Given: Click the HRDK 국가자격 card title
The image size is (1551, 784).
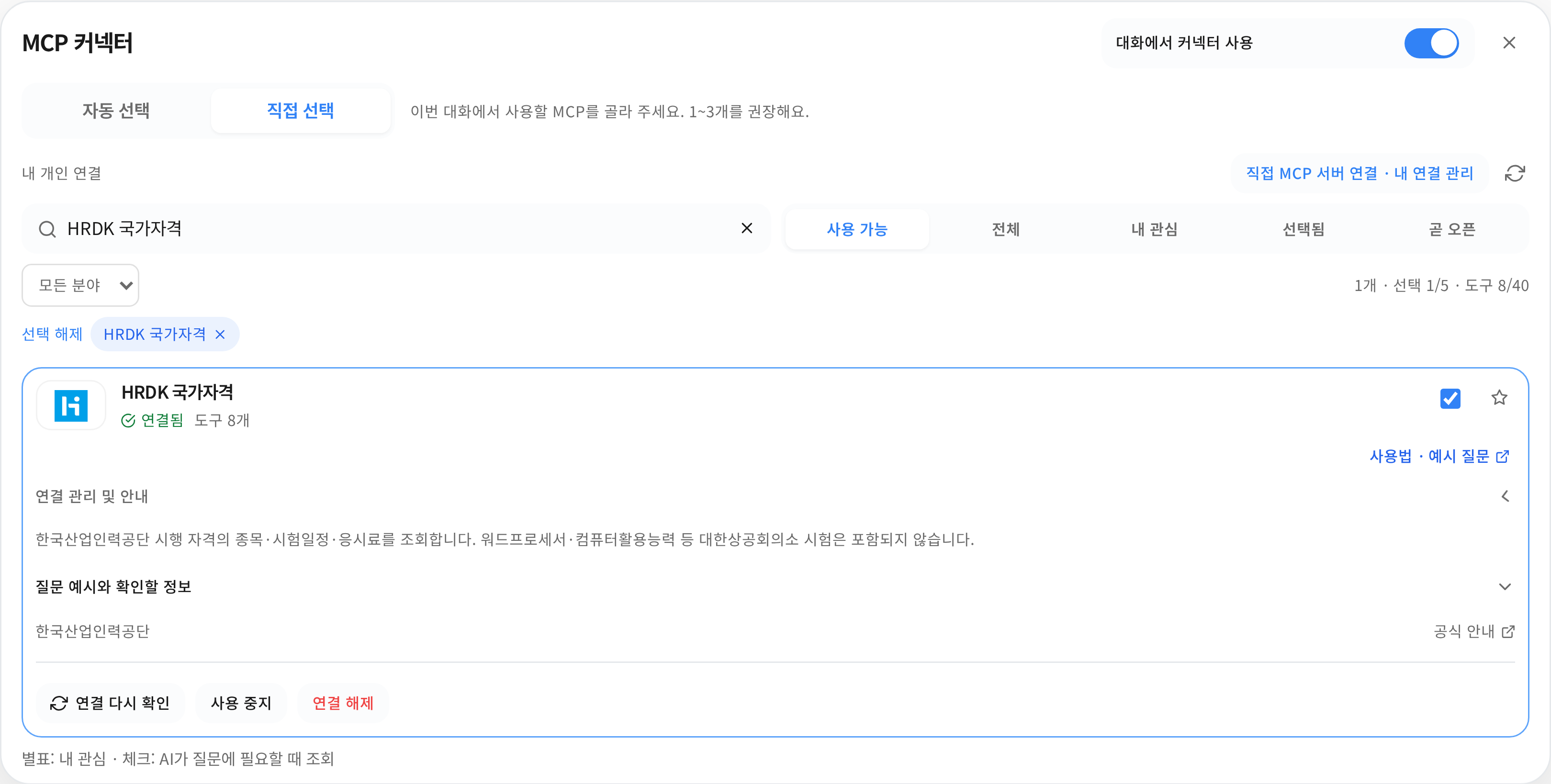Looking at the screenshot, I should (177, 392).
